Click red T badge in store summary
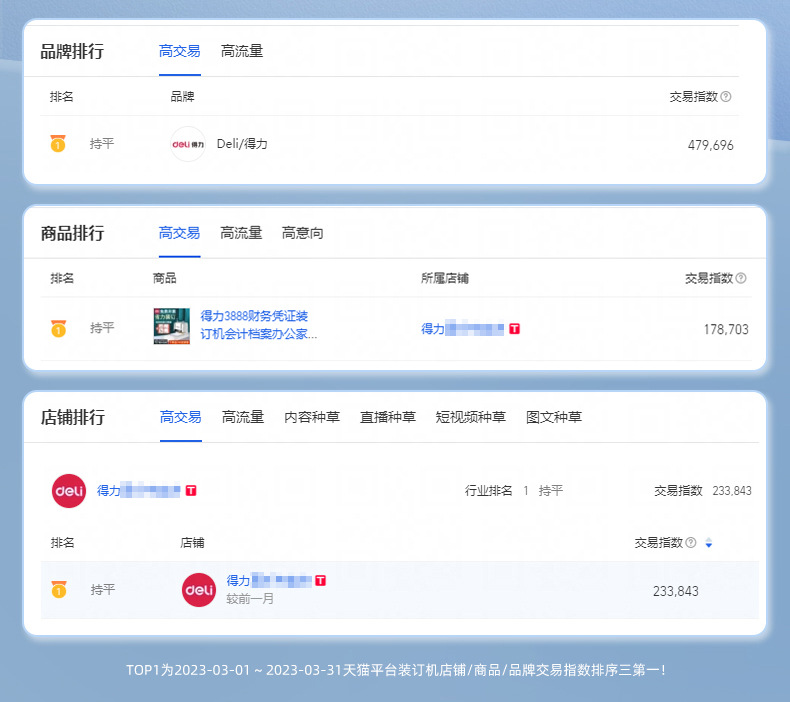 pos(191,490)
